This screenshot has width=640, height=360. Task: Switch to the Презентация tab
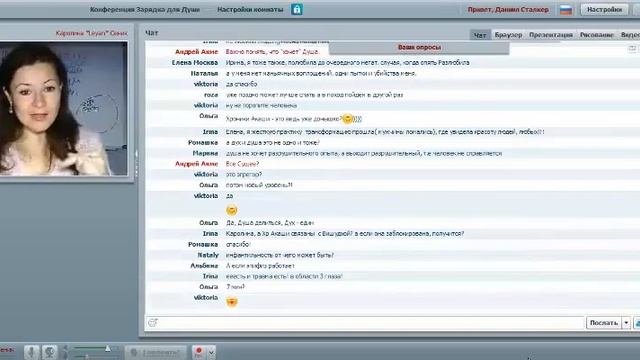pyautogui.click(x=551, y=35)
